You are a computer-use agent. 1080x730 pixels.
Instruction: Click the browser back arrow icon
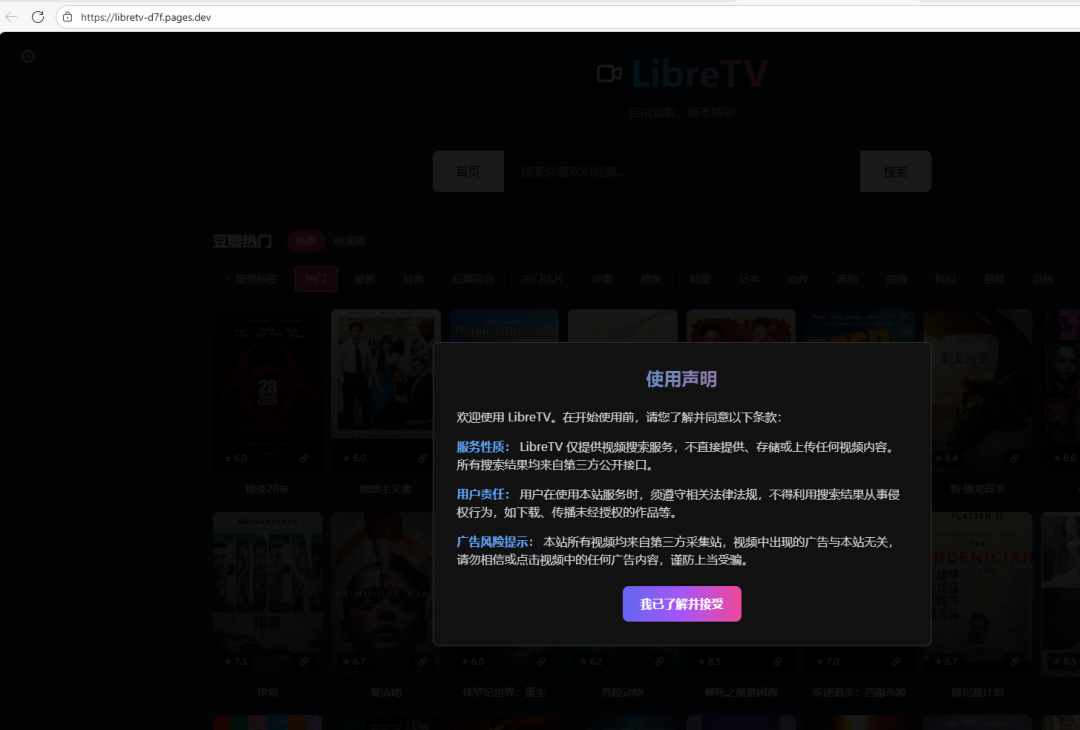point(12,16)
